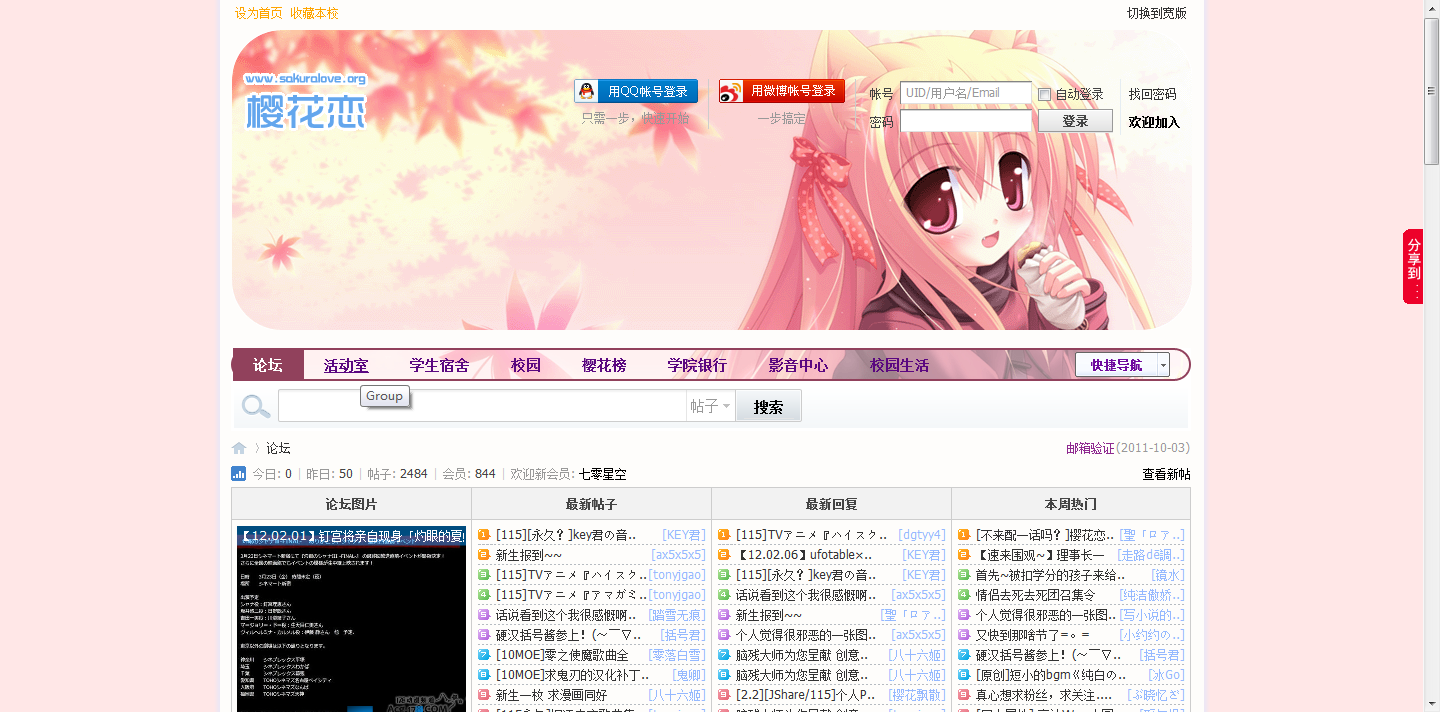This screenshot has width=1440, height=712.
Task: Open the 樱花榜 navigation tab
Action: (604, 365)
